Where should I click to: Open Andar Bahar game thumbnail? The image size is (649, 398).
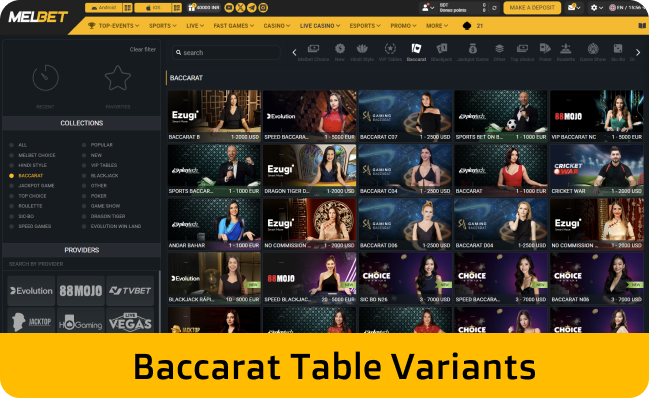point(214,224)
